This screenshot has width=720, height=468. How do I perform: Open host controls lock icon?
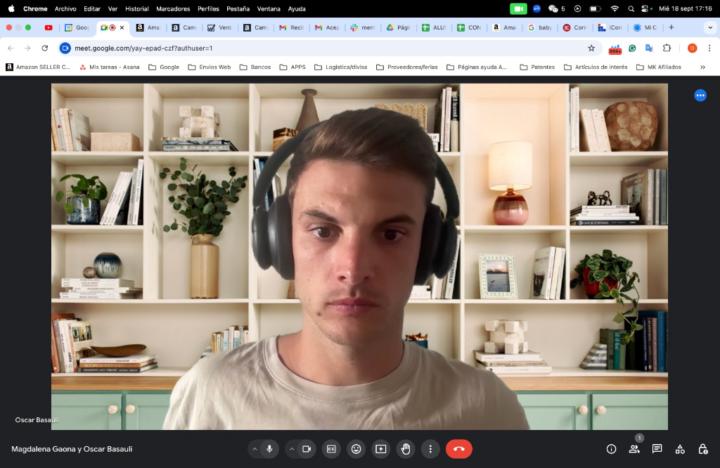(703, 449)
